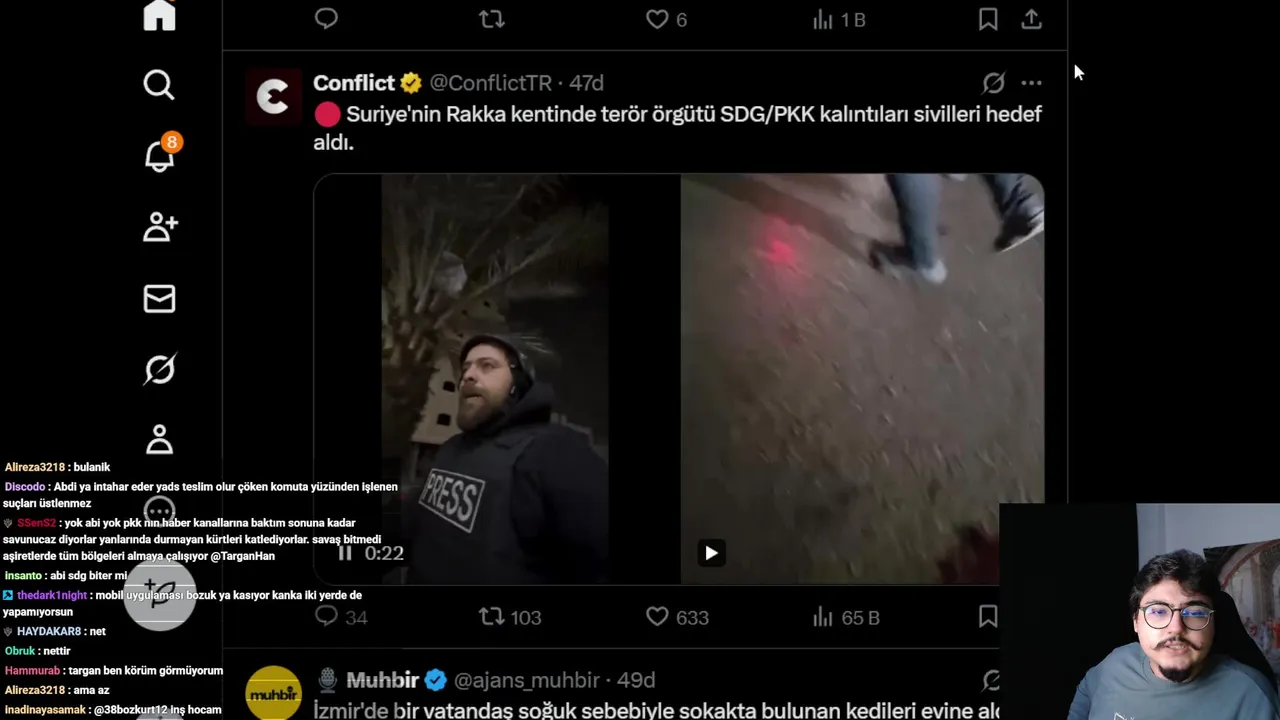Open Messages envelope icon
The height and width of the screenshot is (720, 1280).
coord(159,298)
